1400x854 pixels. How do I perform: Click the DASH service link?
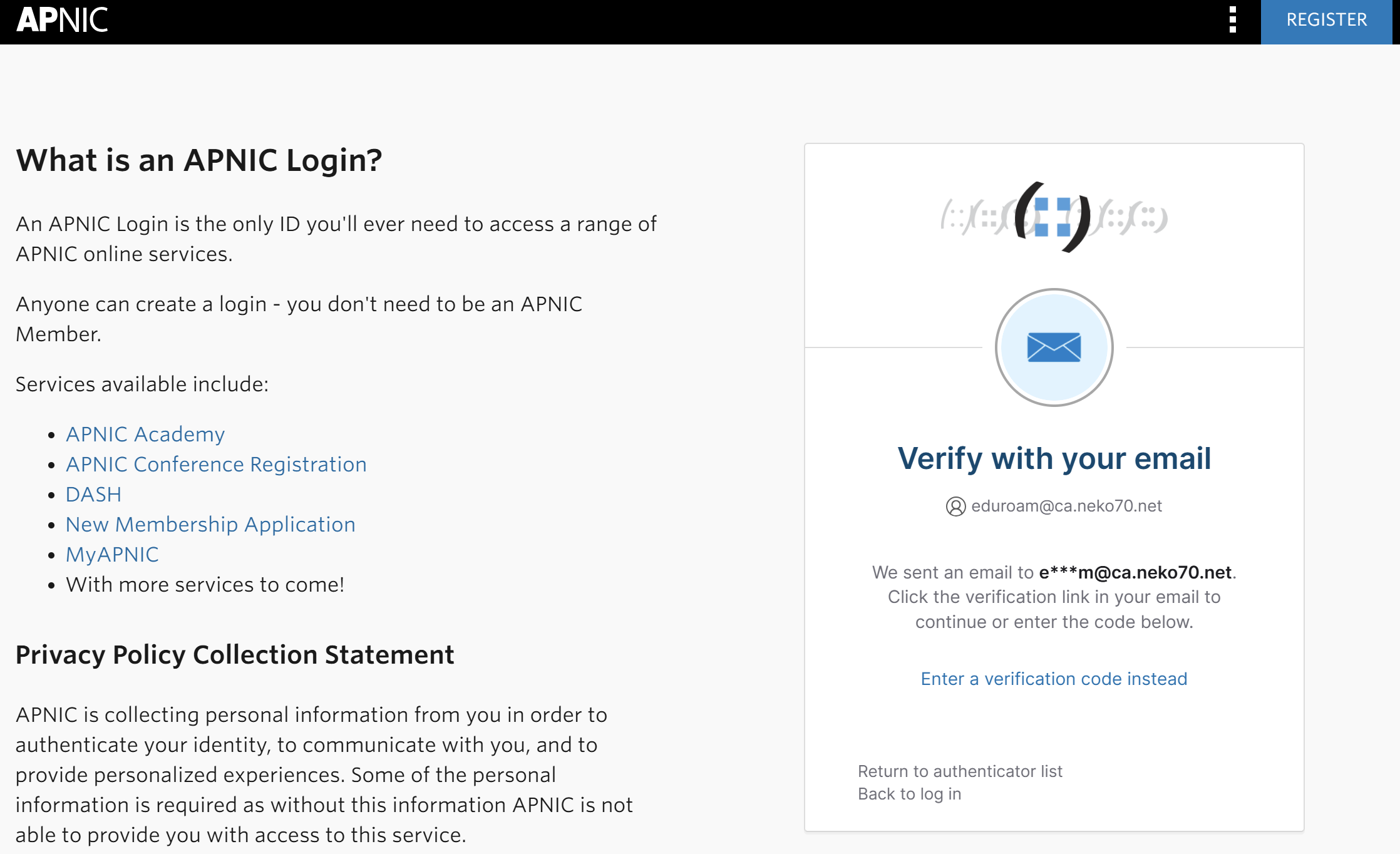pos(93,494)
